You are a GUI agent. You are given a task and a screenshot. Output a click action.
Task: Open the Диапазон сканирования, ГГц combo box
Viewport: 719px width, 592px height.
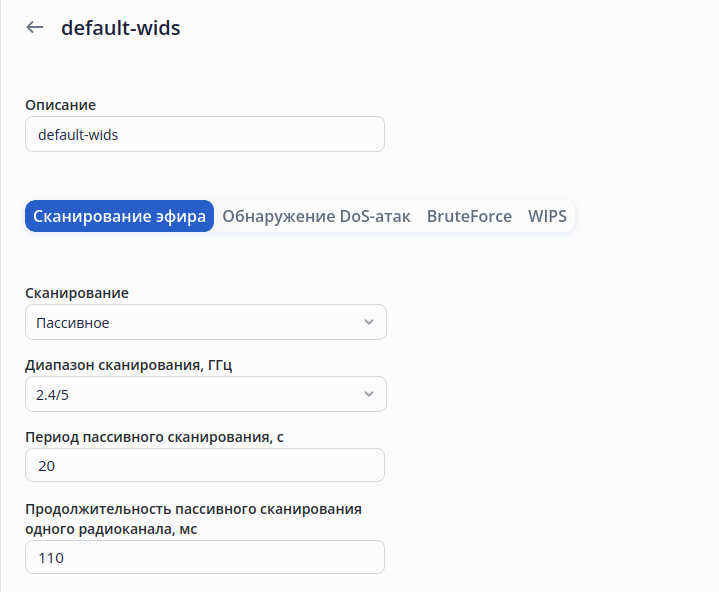click(205, 394)
